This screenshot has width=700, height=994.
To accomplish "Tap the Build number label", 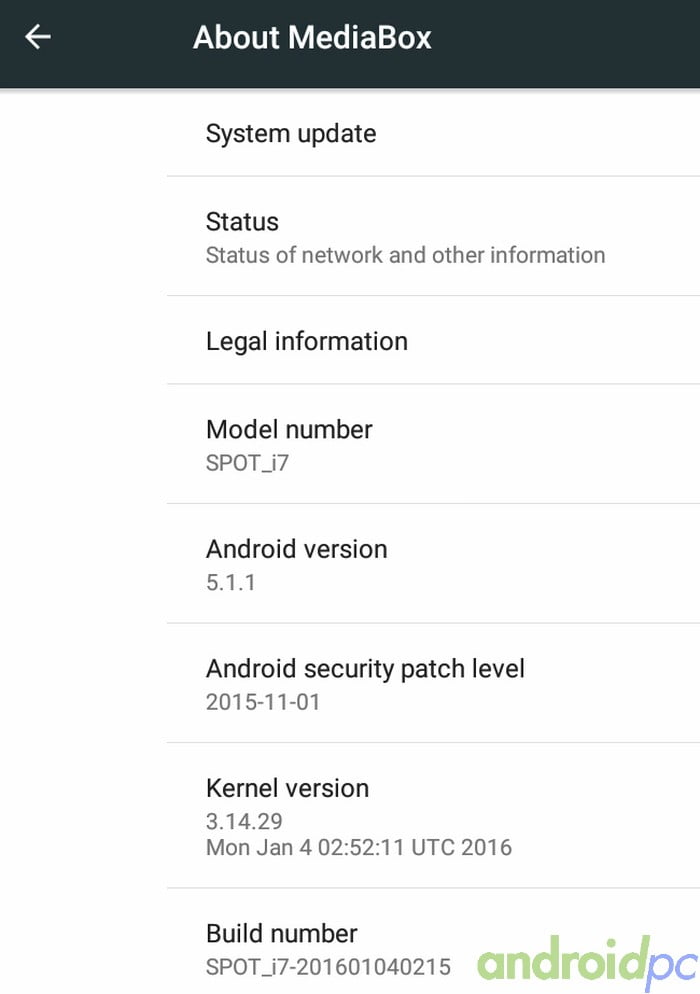I will [281, 934].
